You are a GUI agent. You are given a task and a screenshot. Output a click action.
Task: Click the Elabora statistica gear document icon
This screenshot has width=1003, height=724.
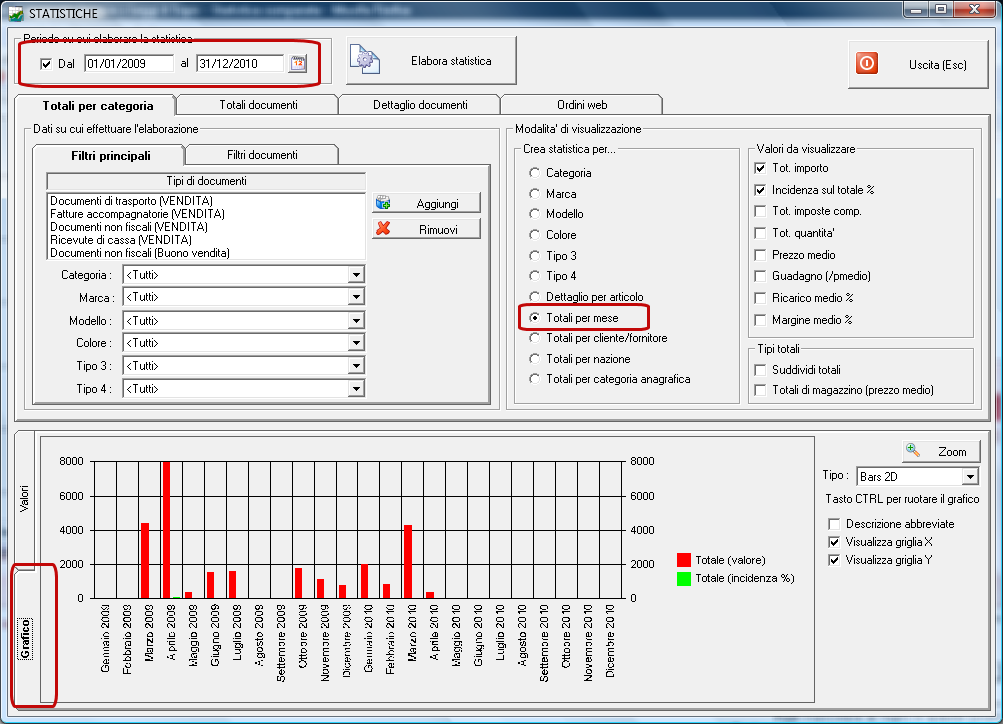(365, 60)
